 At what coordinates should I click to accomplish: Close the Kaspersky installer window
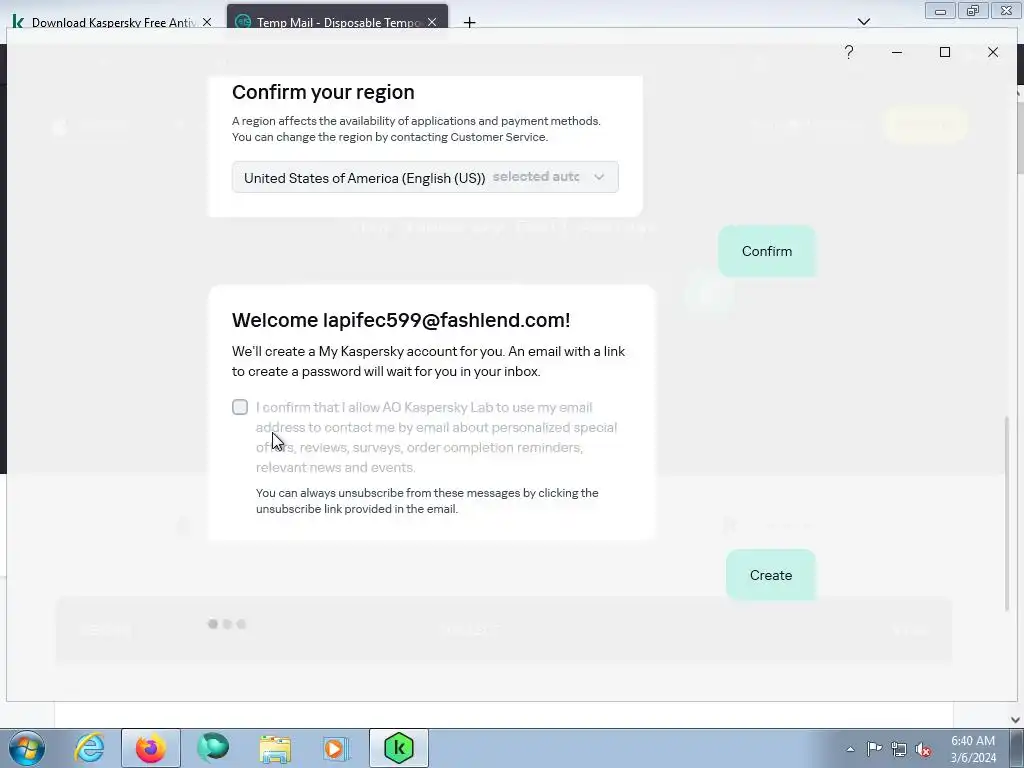pyautogui.click(x=993, y=52)
